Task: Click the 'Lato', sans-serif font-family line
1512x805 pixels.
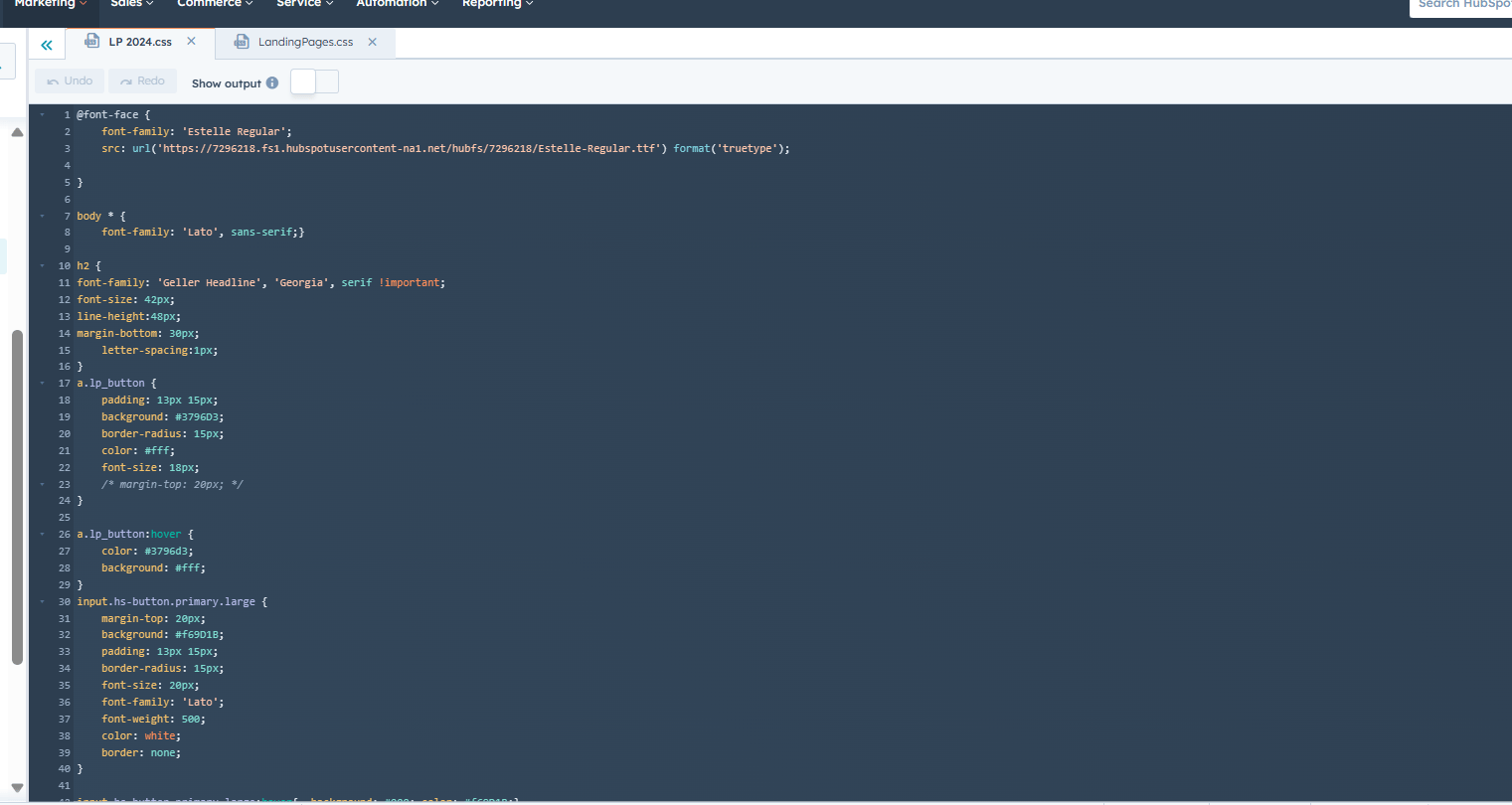Action: point(203,233)
